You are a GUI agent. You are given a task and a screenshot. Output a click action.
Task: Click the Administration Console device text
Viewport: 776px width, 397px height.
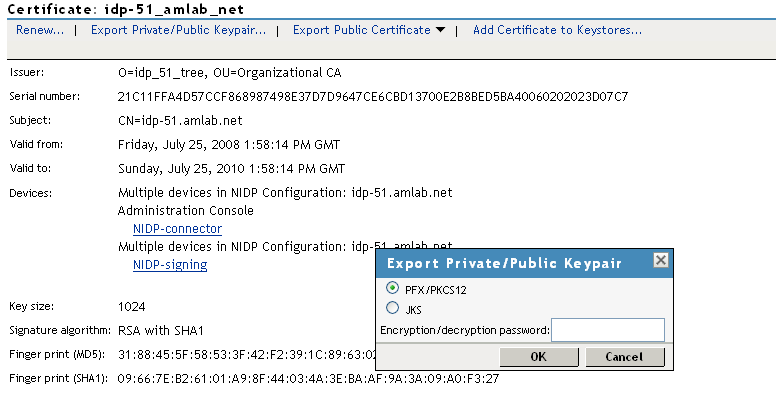tap(186, 210)
